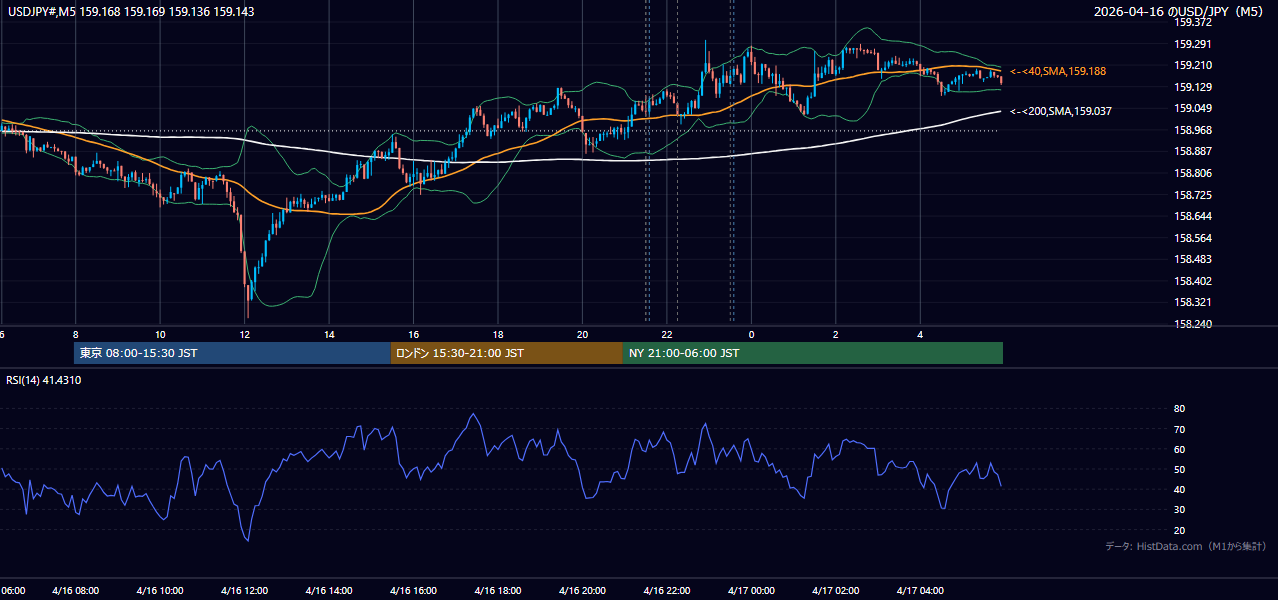Click the RSI(14) 41.4310 indicator label
Image resolution: width=1278 pixels, height=600 pixels.
point(44,380)
